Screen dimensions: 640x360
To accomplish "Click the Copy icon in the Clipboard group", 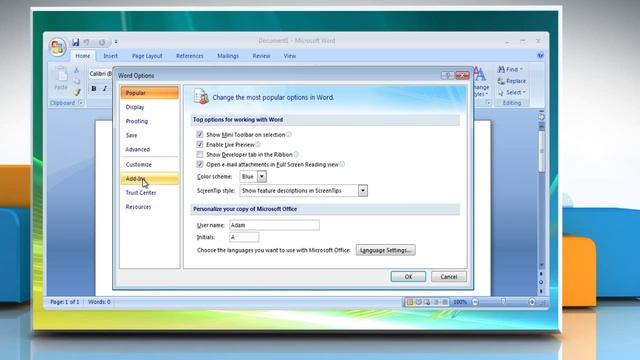I will [x=76, y=81].
